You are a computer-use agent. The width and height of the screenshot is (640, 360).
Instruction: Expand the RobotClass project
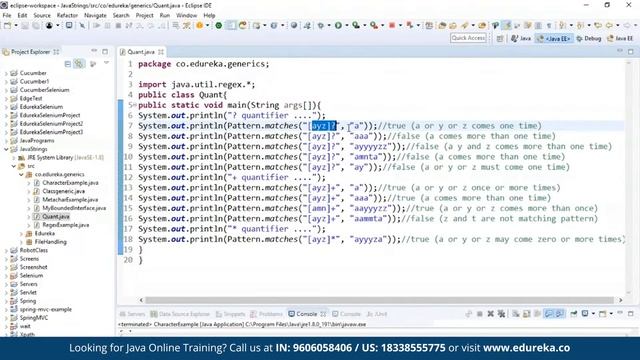click(x=6, y=250)
